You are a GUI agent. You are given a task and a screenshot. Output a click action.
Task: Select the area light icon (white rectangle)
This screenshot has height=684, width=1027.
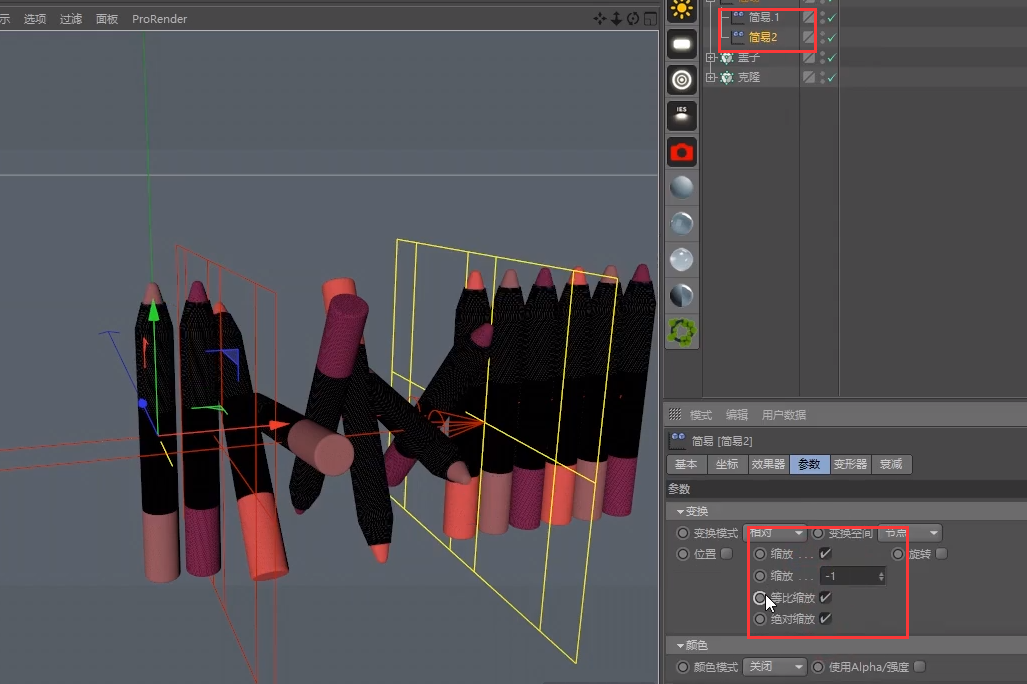pyautogui.click(x=681, y=45)
